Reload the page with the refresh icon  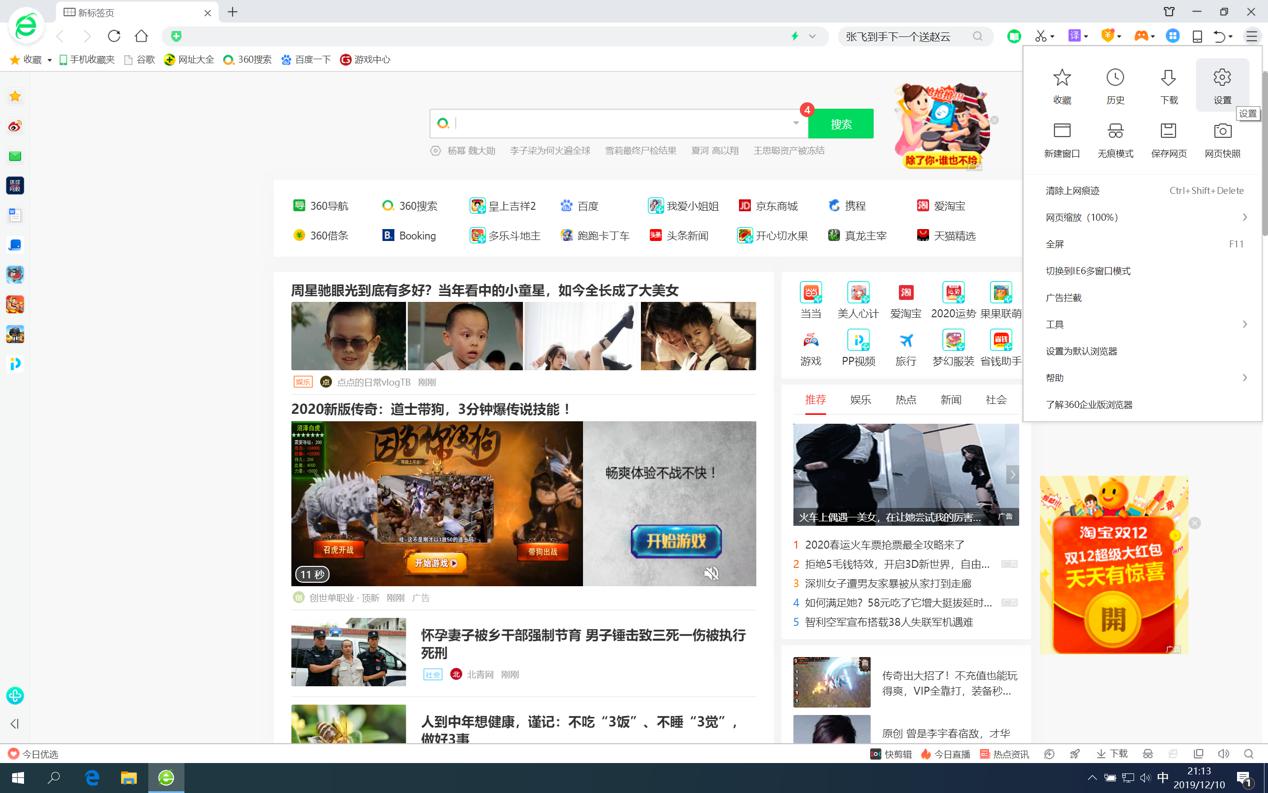click(114, 36)
